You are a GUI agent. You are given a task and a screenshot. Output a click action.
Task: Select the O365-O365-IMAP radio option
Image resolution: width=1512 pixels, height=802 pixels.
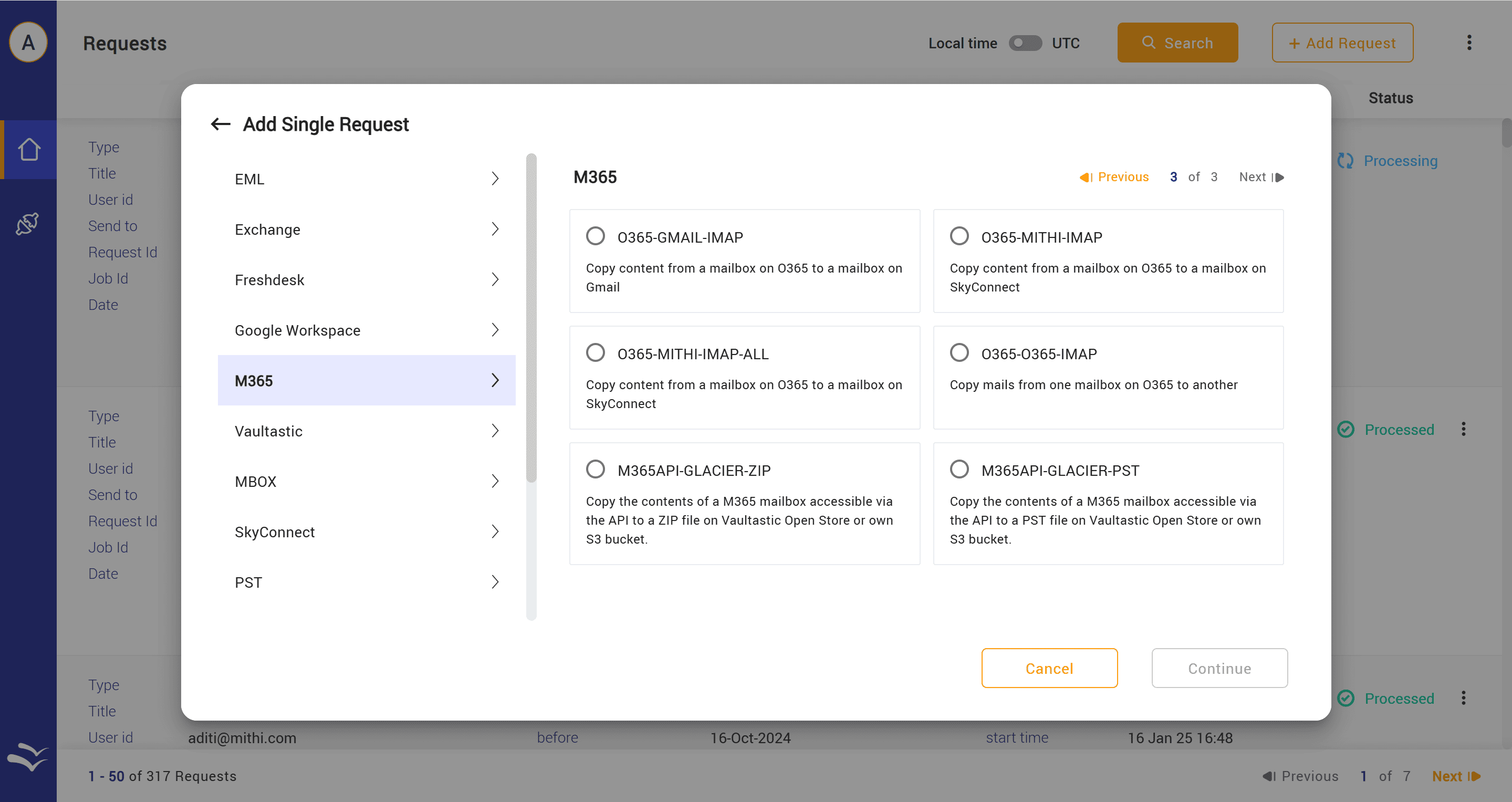coord(959,353)
